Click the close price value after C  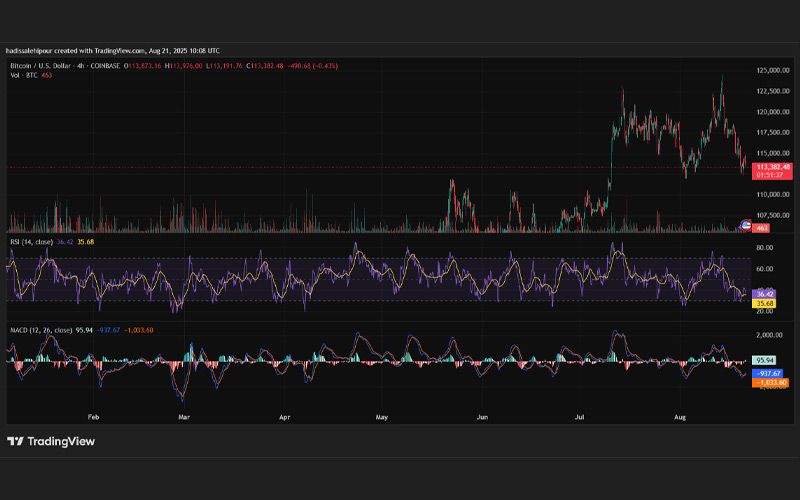point(267,66)
